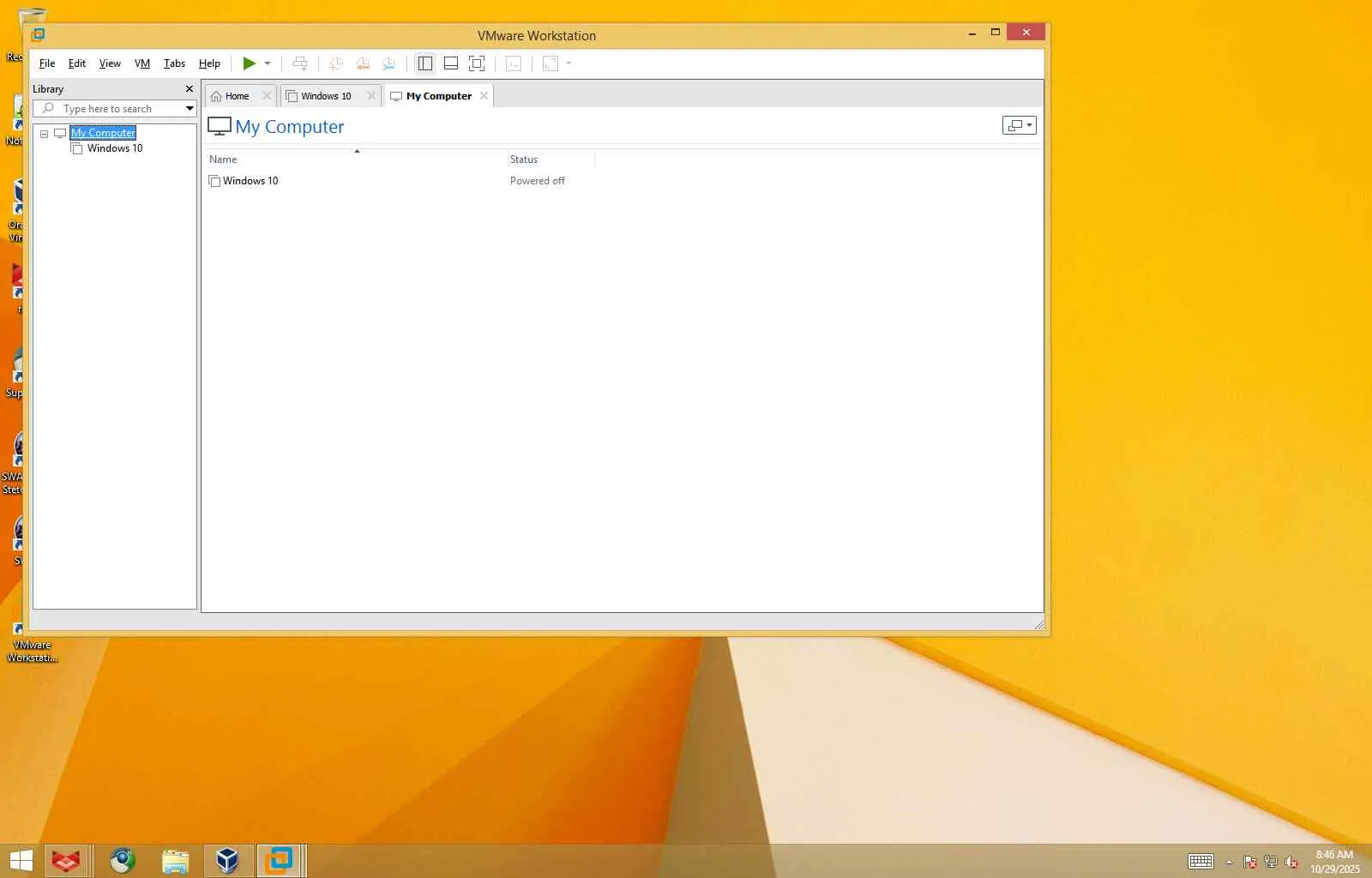Close the My Computer tab

[x=484, y=96]
